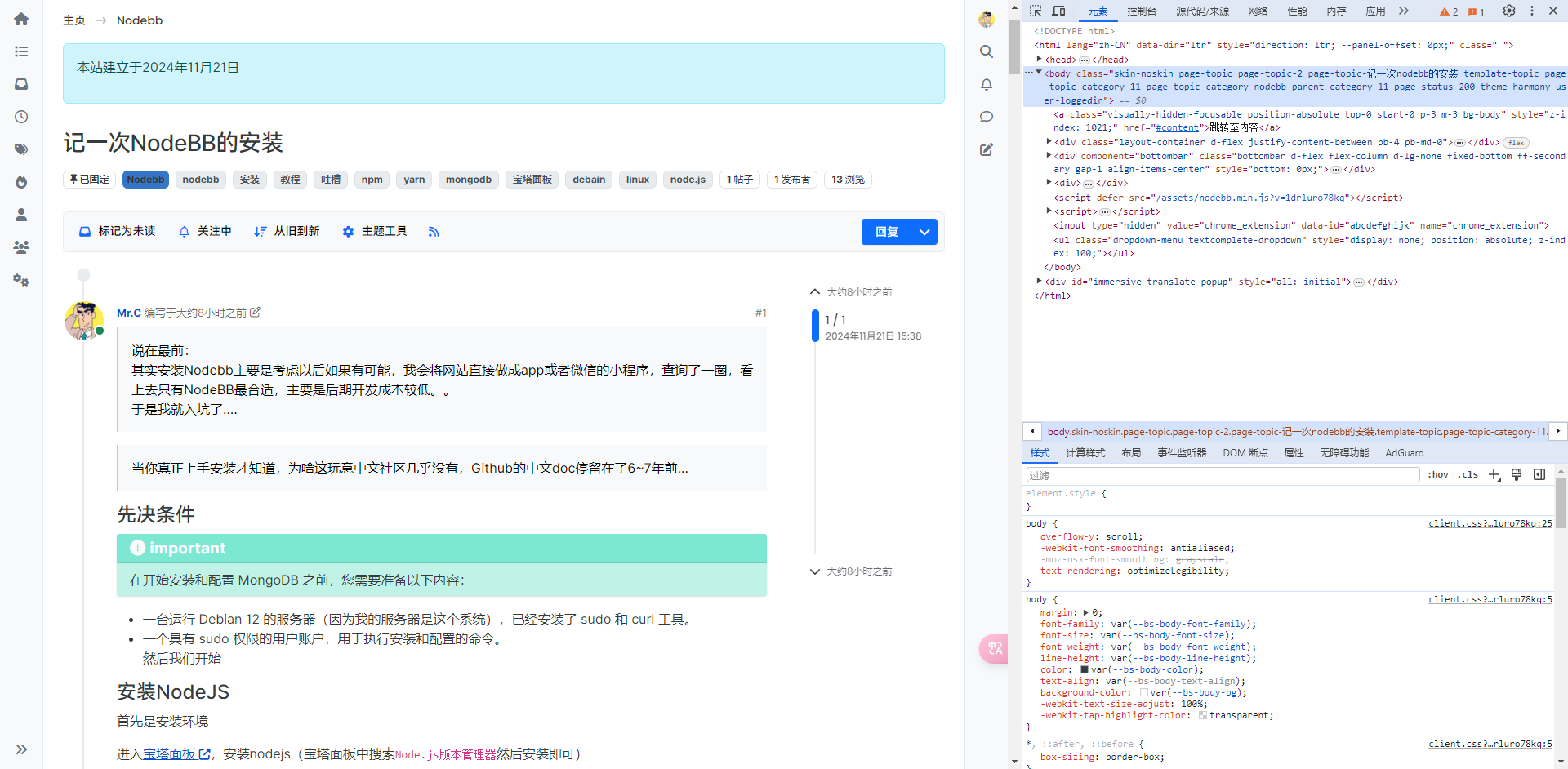Open the tags icon in sidebar

pyautogui.click(x=21, y=149)
